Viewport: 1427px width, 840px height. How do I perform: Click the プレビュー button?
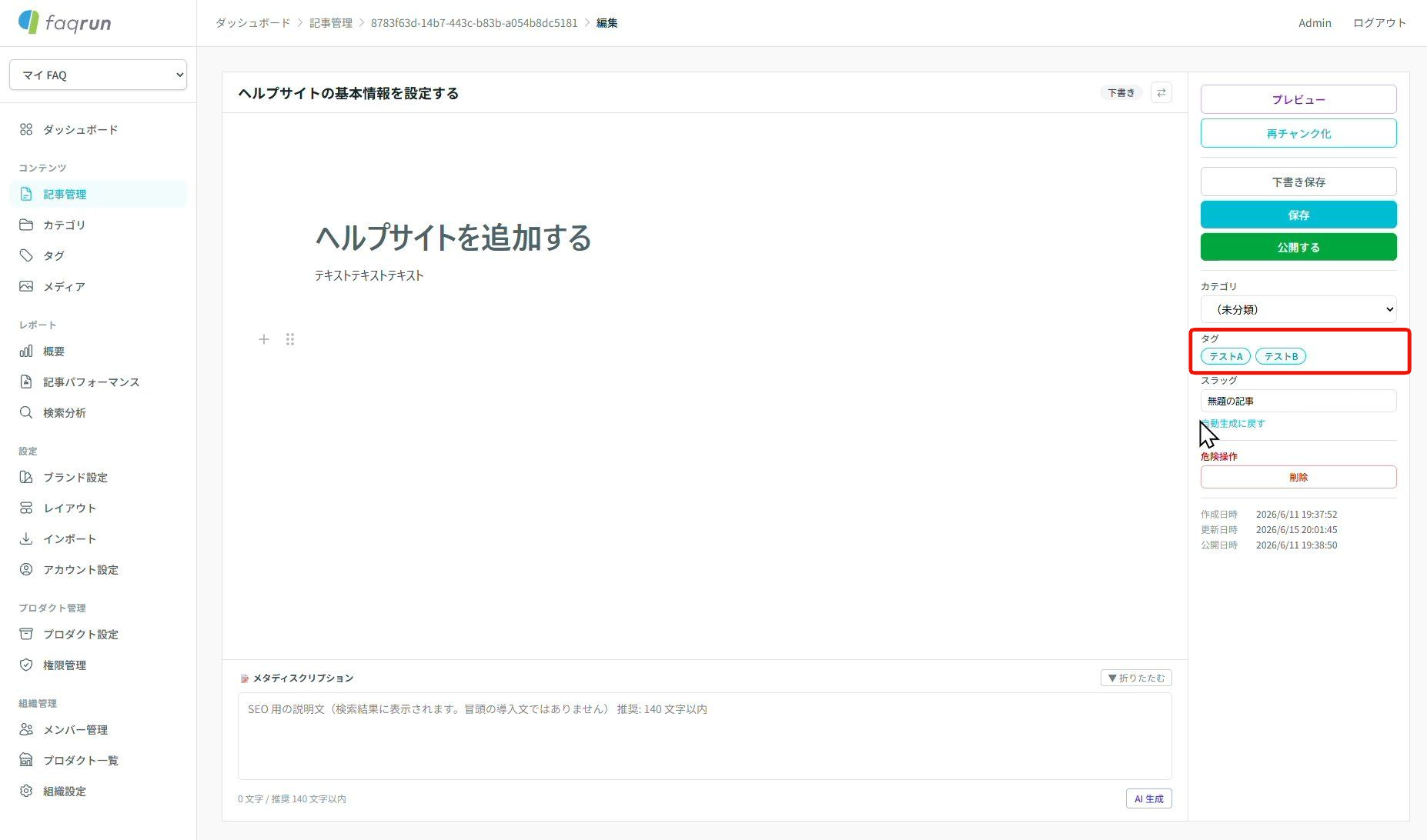[x=1298, y=99]
